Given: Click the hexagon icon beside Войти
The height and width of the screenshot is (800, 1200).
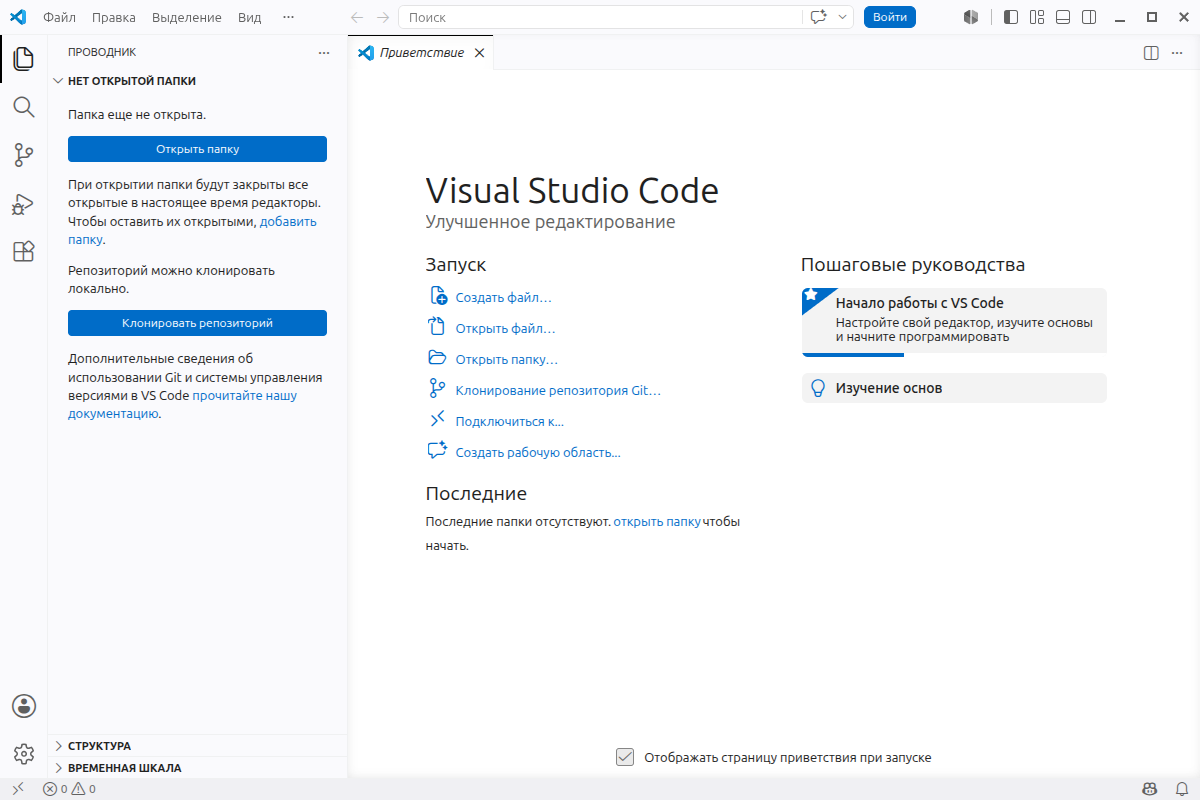Looking at the screenshot, I should 970,17.
